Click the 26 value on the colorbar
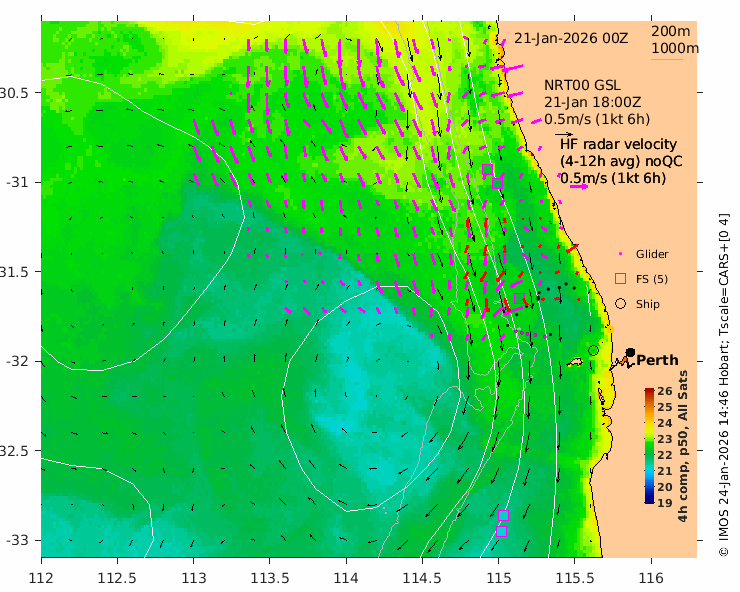Viewport: 740px width, 592px height. point(664,391)
